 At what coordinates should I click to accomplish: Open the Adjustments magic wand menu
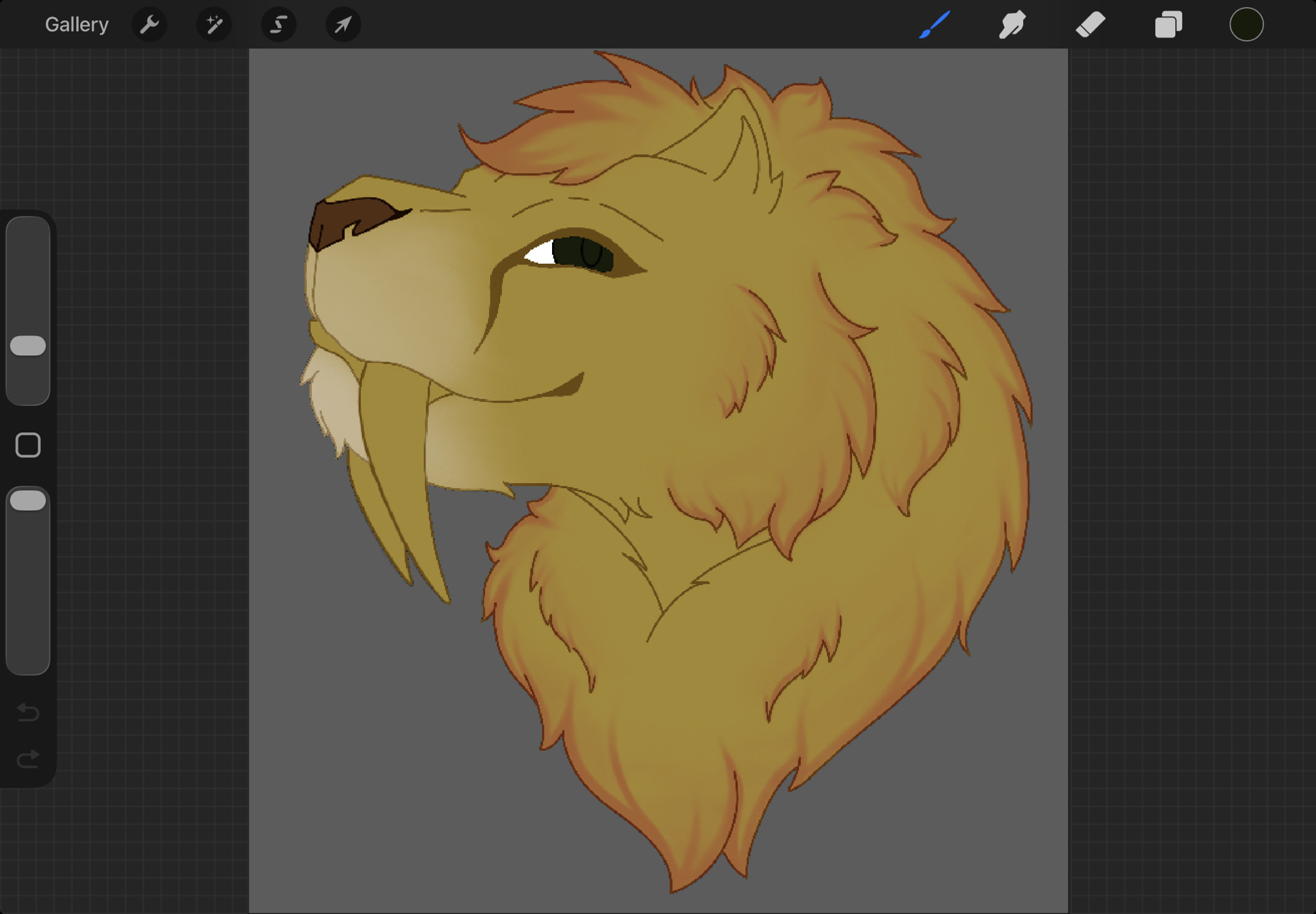click(214, 25)
